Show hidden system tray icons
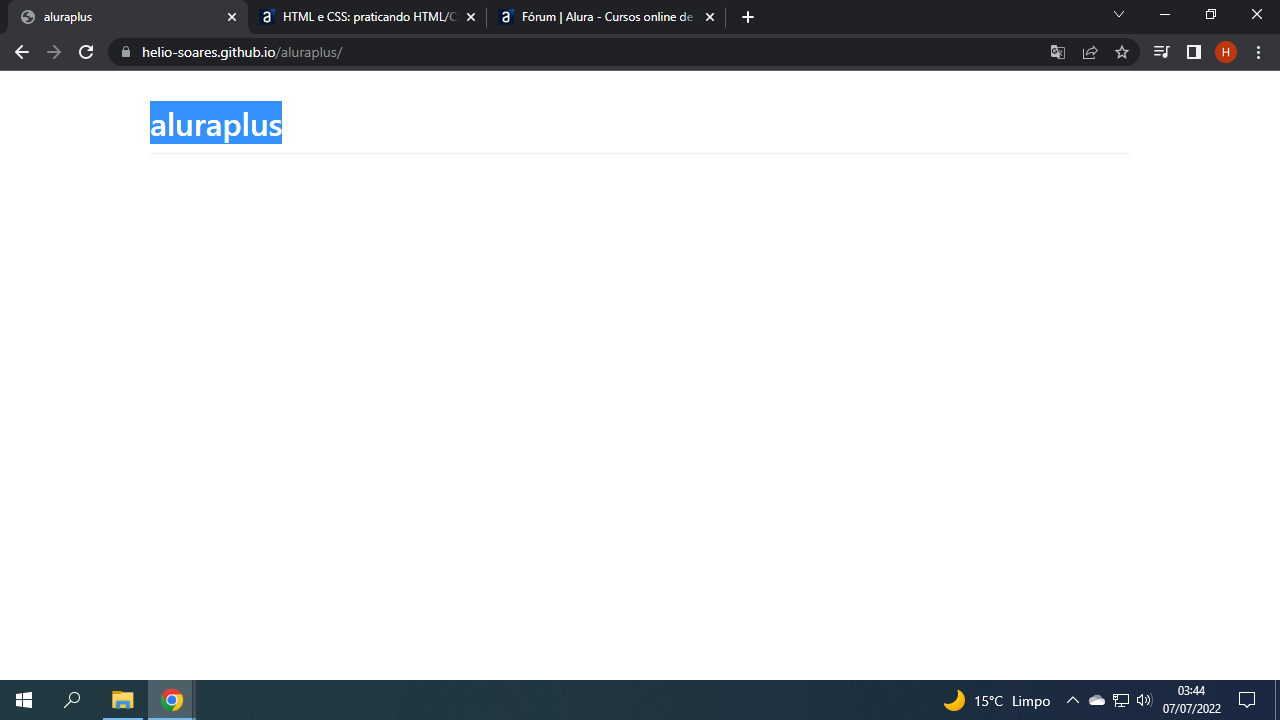Screen dimensions: 1280x720 1073,701
